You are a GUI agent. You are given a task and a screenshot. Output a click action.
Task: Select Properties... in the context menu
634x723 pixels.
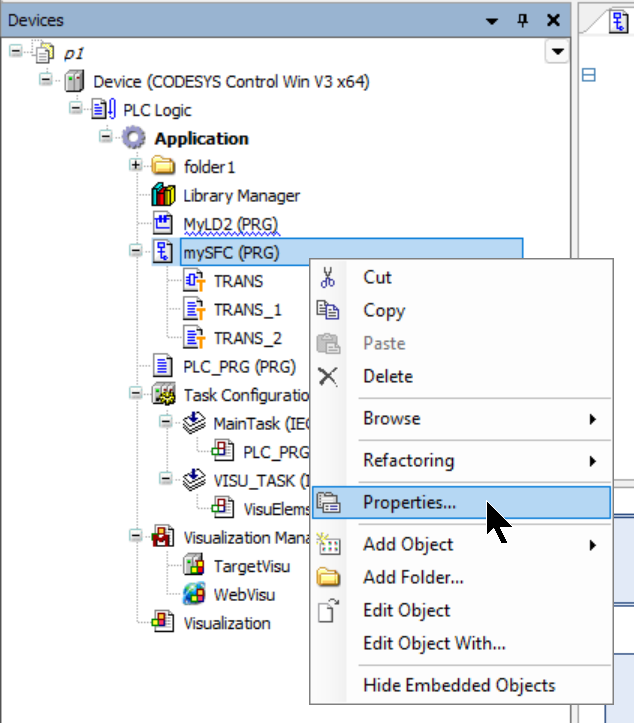(x=462, y=502)
